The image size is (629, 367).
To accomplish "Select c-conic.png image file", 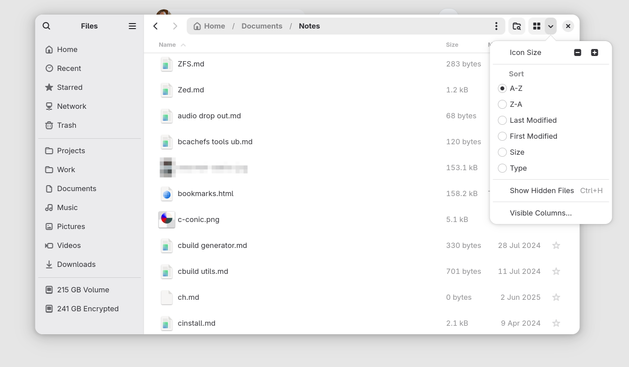I will pyautogui.click(x=199, y=220).
